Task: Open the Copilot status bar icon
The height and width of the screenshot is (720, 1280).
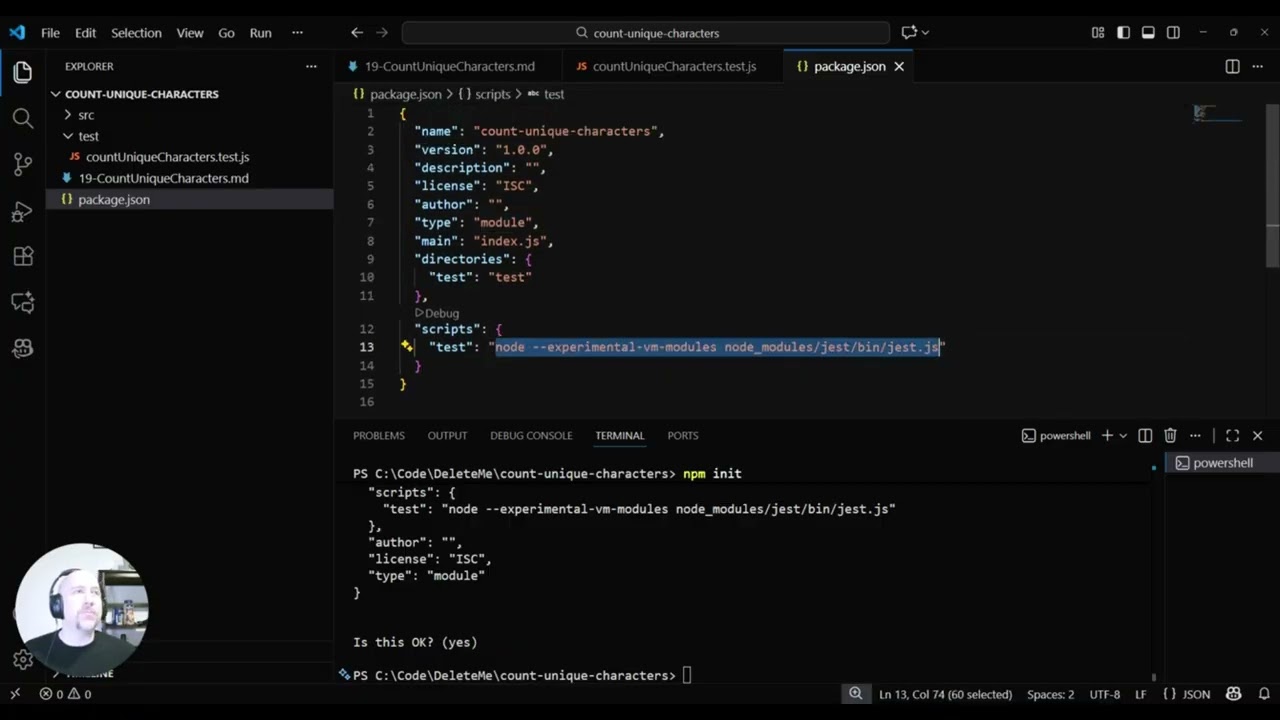Action: coord(1233,694)
